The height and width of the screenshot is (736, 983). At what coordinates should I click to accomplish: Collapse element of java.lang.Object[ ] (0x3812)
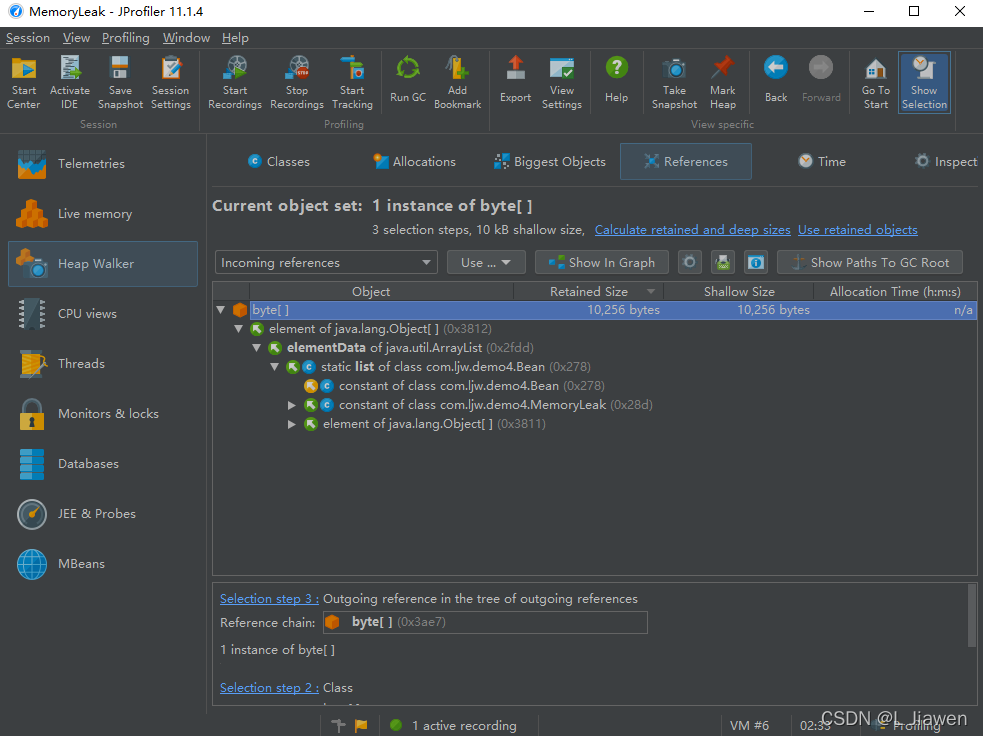click(x=239, y=329)
